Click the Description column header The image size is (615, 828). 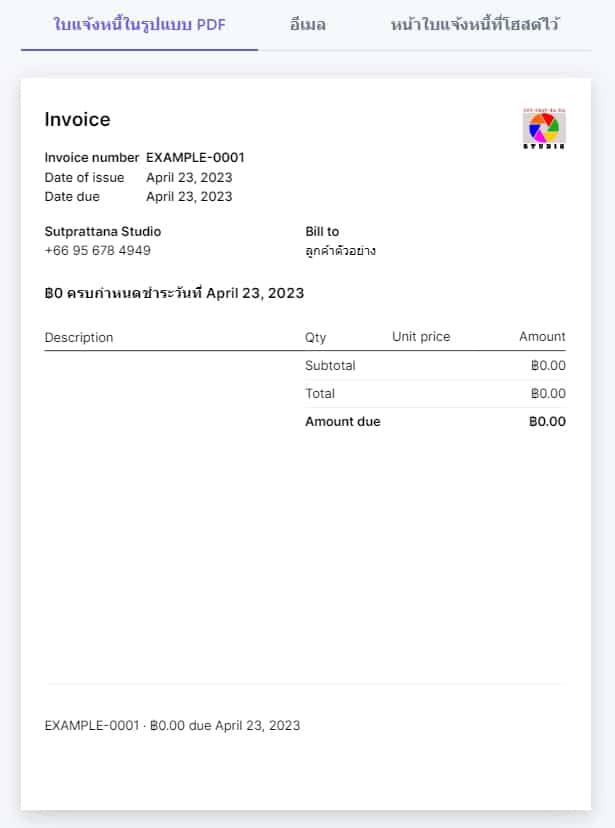[79, 337]
